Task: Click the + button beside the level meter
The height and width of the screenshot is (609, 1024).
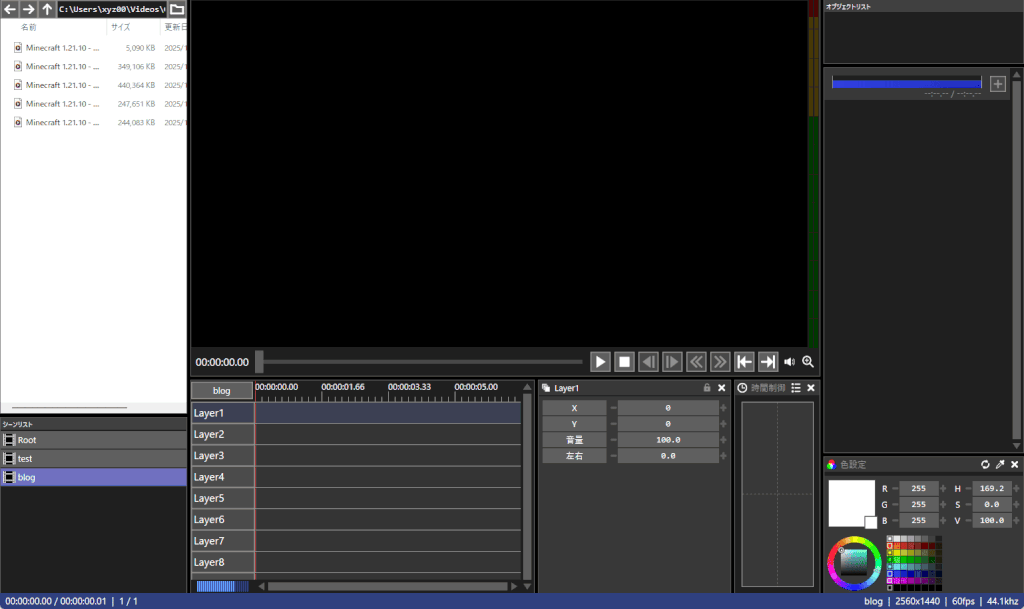Action: (997, 84)
